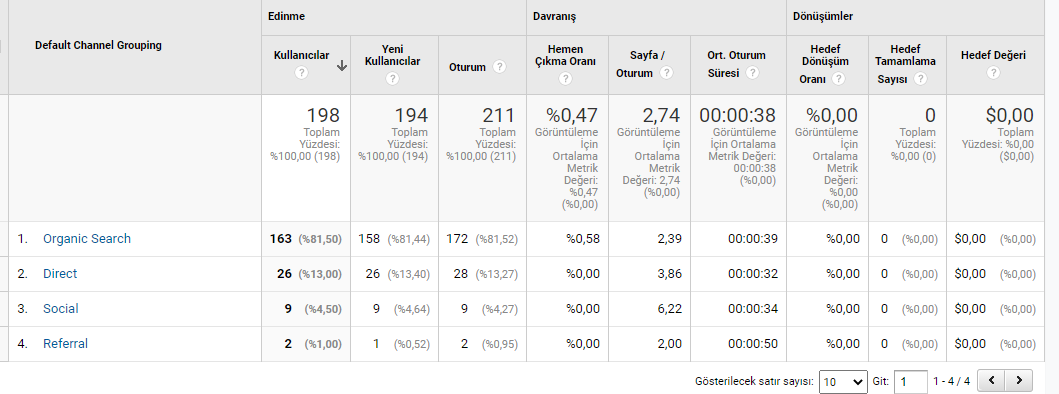Open help icon under Kullanıcılar header
The height and width of the screenshot is (394, 1059).
pyautogui.click(x=301, y=73)
